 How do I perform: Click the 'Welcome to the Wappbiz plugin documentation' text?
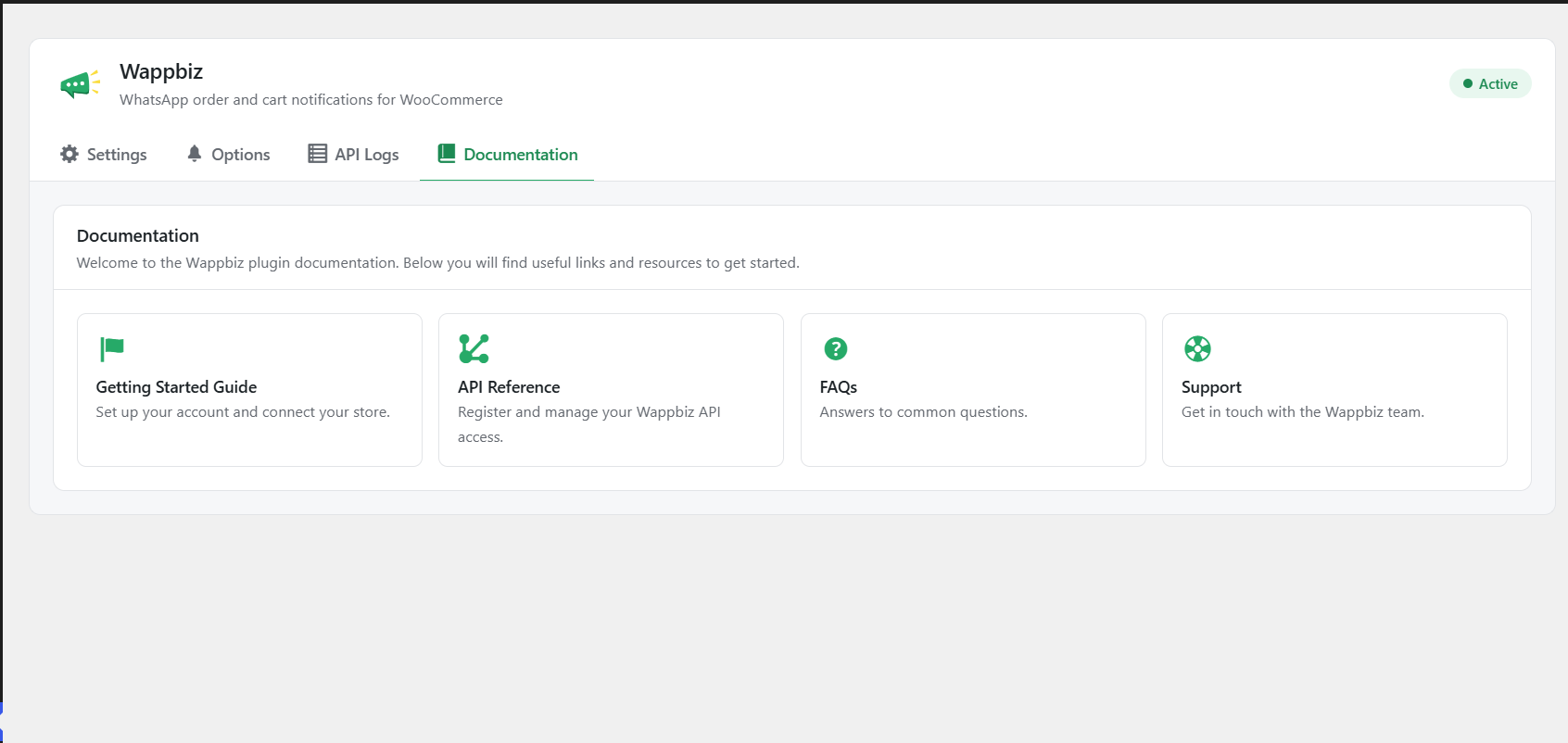438,263
